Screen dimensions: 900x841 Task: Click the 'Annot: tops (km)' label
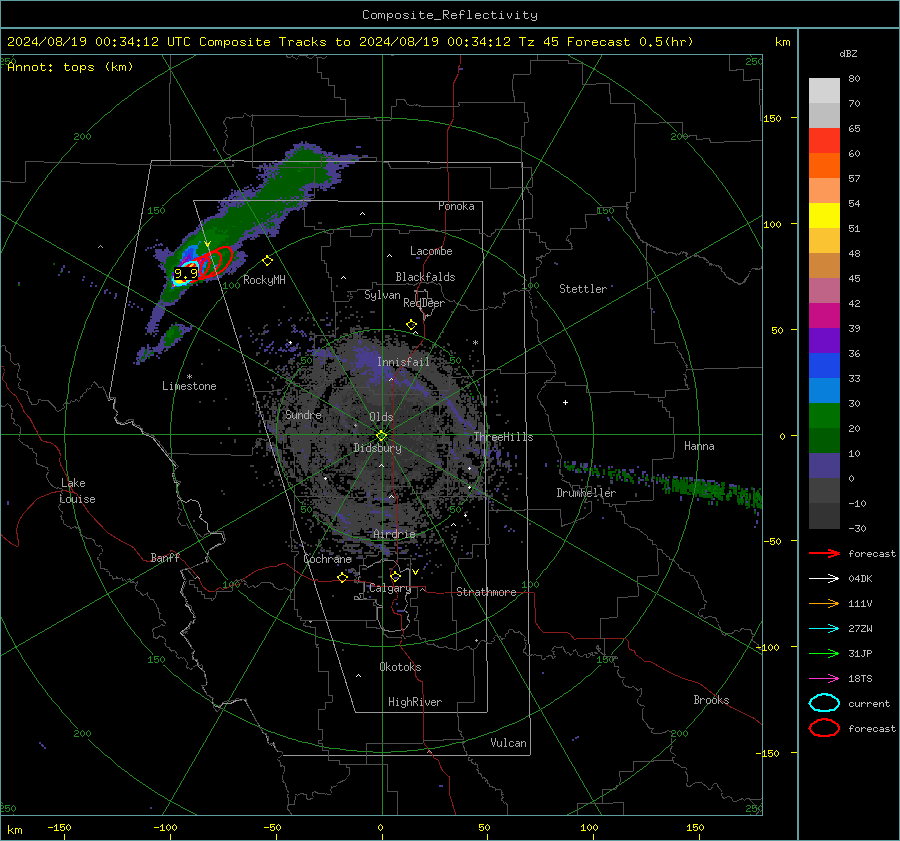(x=70, y=67)
